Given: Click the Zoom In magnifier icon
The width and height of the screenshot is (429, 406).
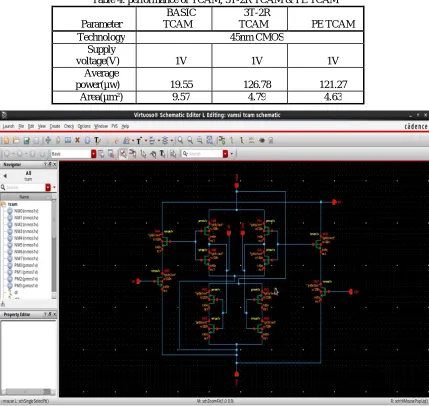Looking at the screenshot, I should point(180,140).
